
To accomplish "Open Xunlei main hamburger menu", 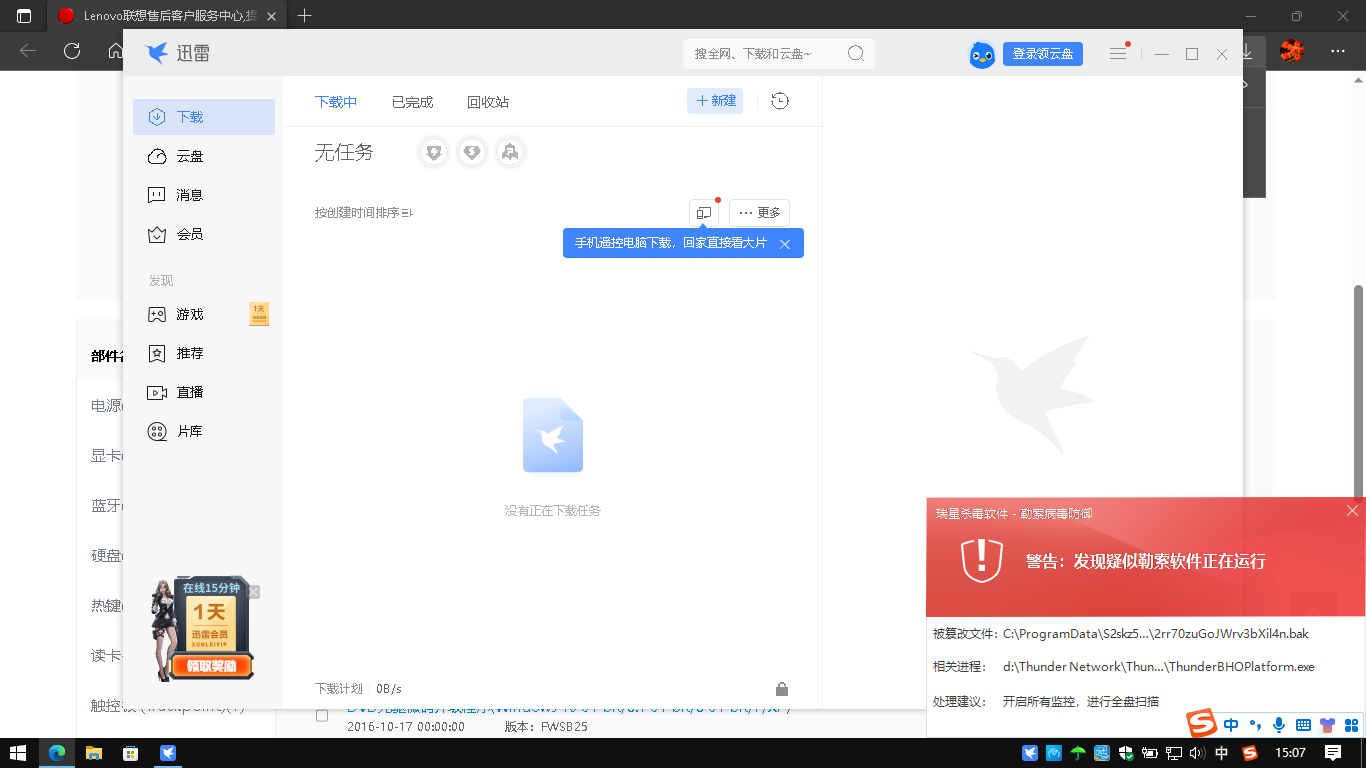I will (x=1118, y=54).
